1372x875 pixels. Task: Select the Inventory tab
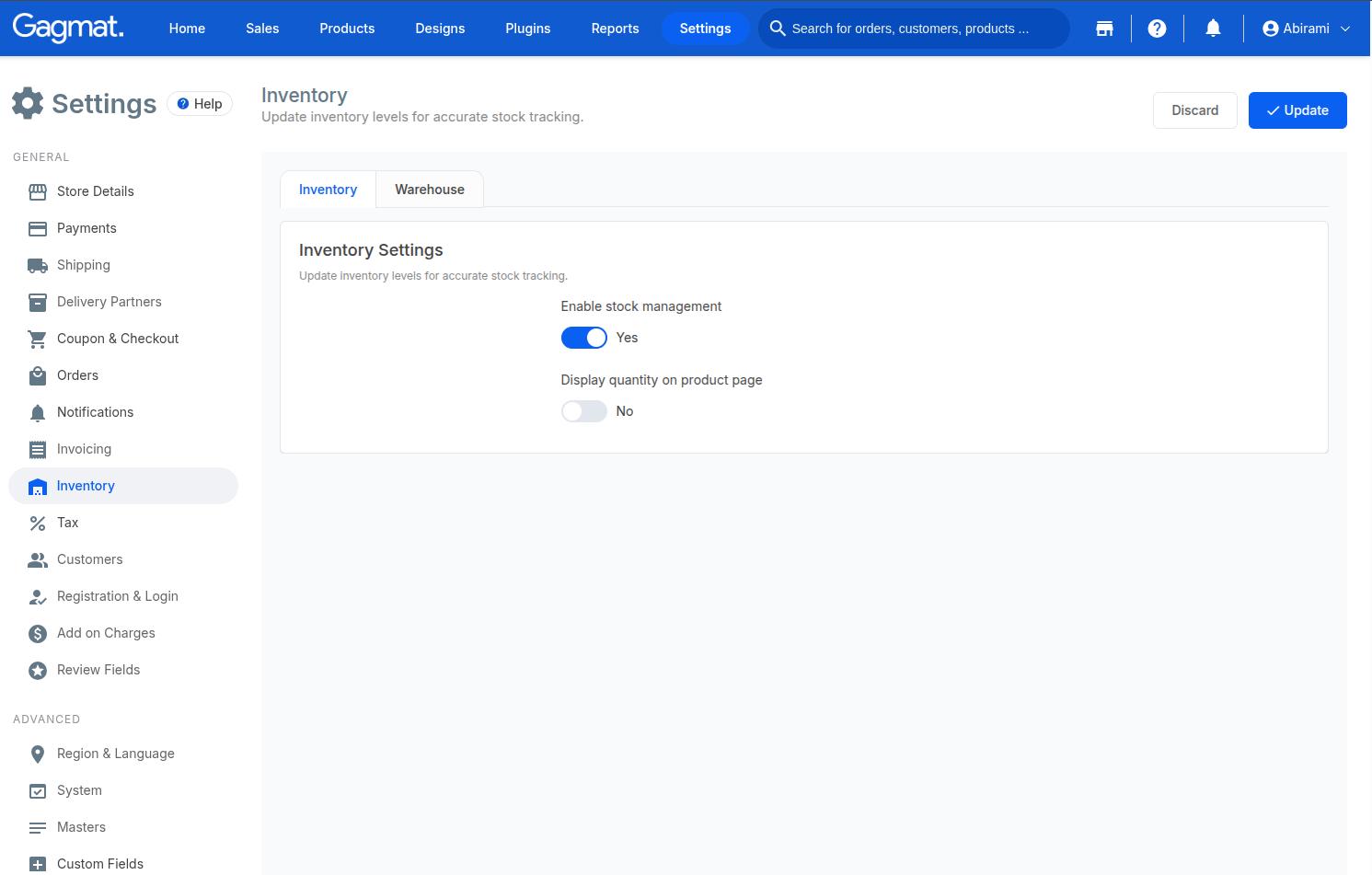click(x=328, y=190)
